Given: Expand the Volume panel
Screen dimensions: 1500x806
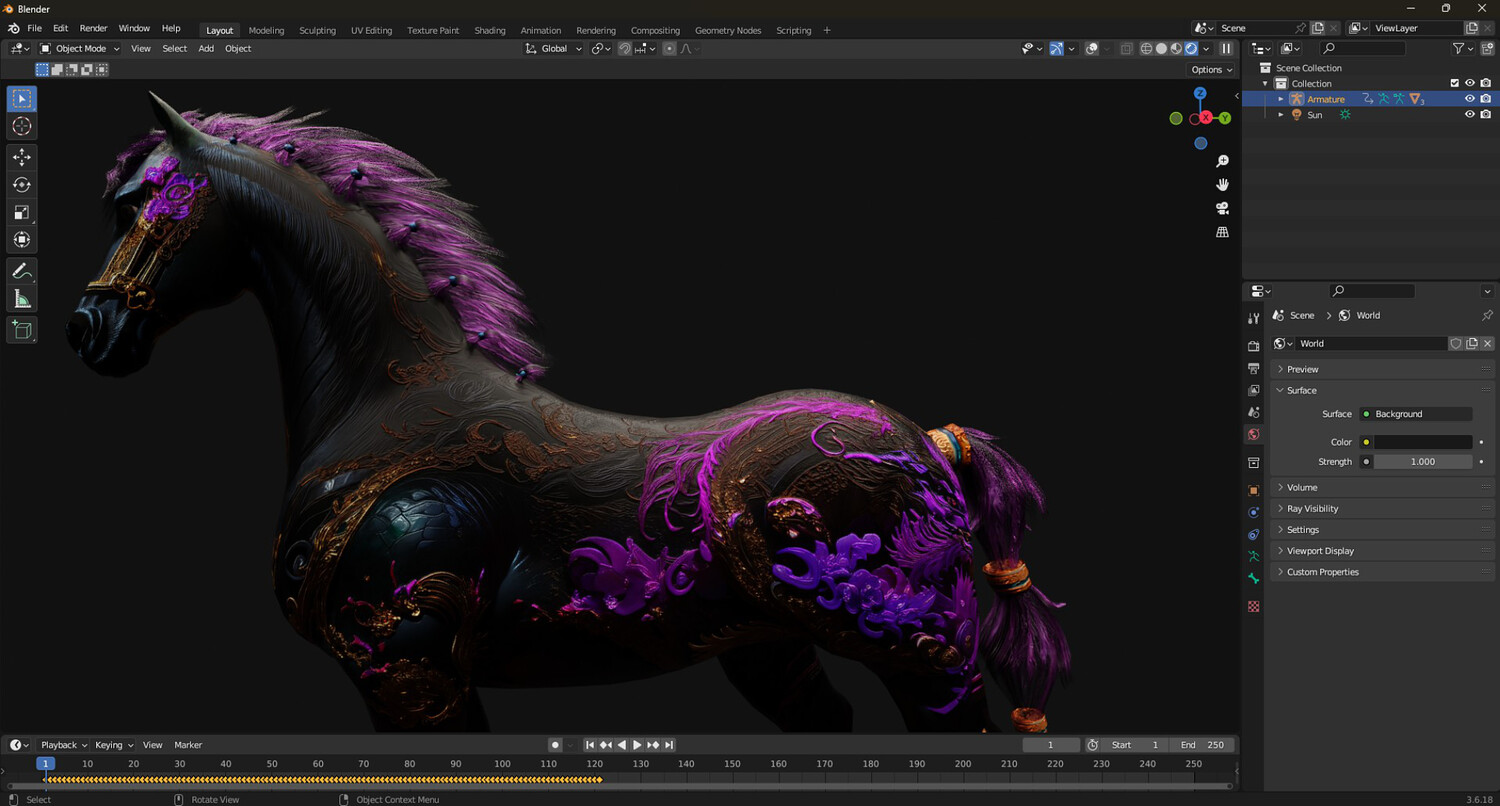Looking at the screenshot, I should (1382, 487).
